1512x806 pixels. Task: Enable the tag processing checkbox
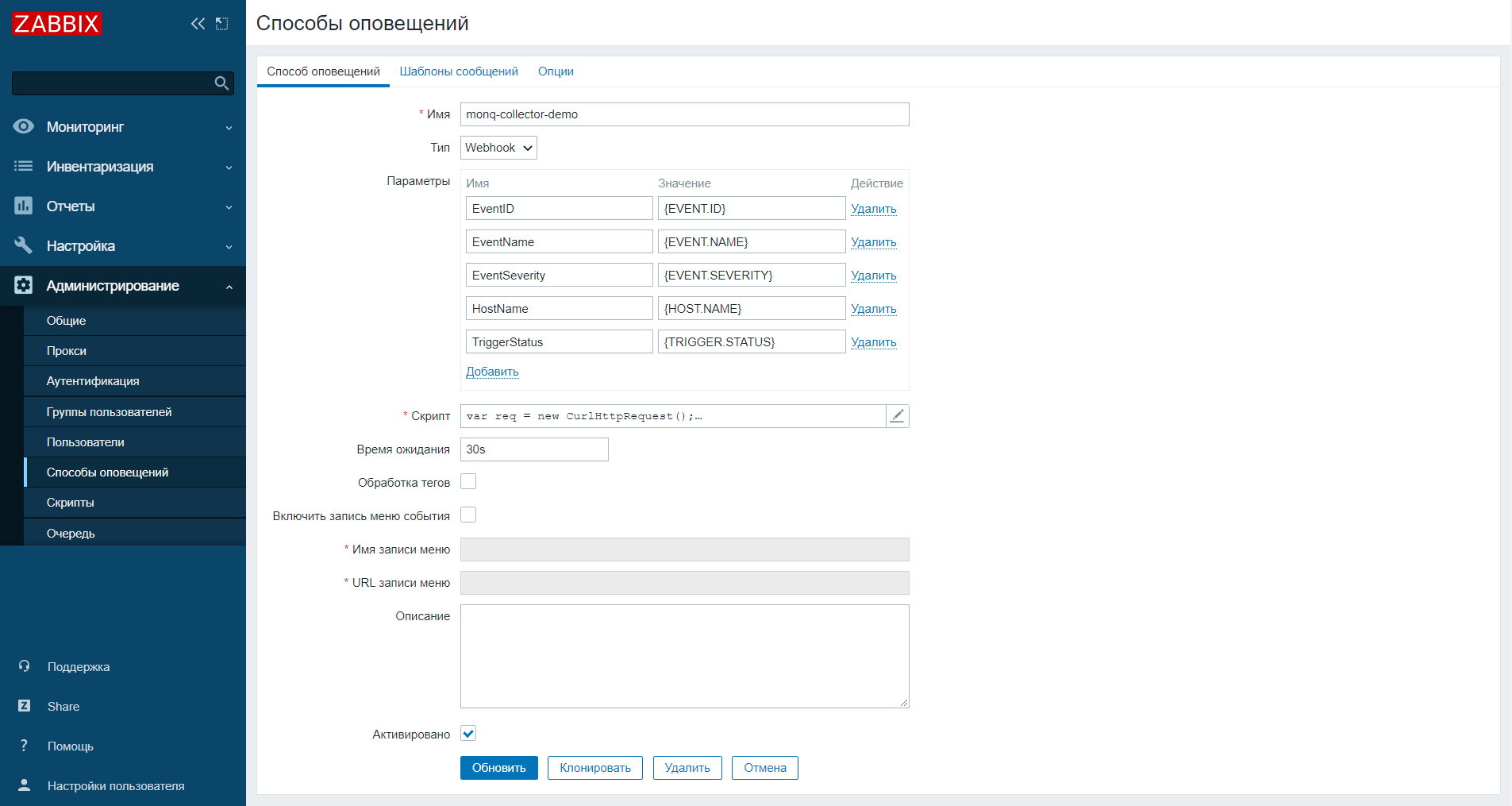(x=468, y=482)
